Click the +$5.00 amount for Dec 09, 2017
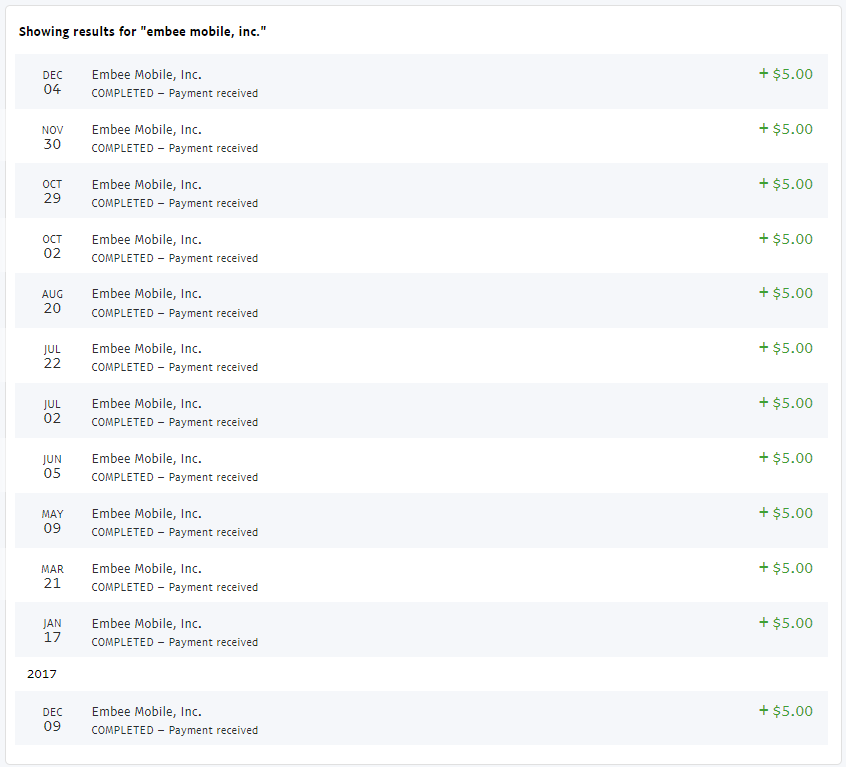The width and height of the screenshot is (846, 767). 786,711
